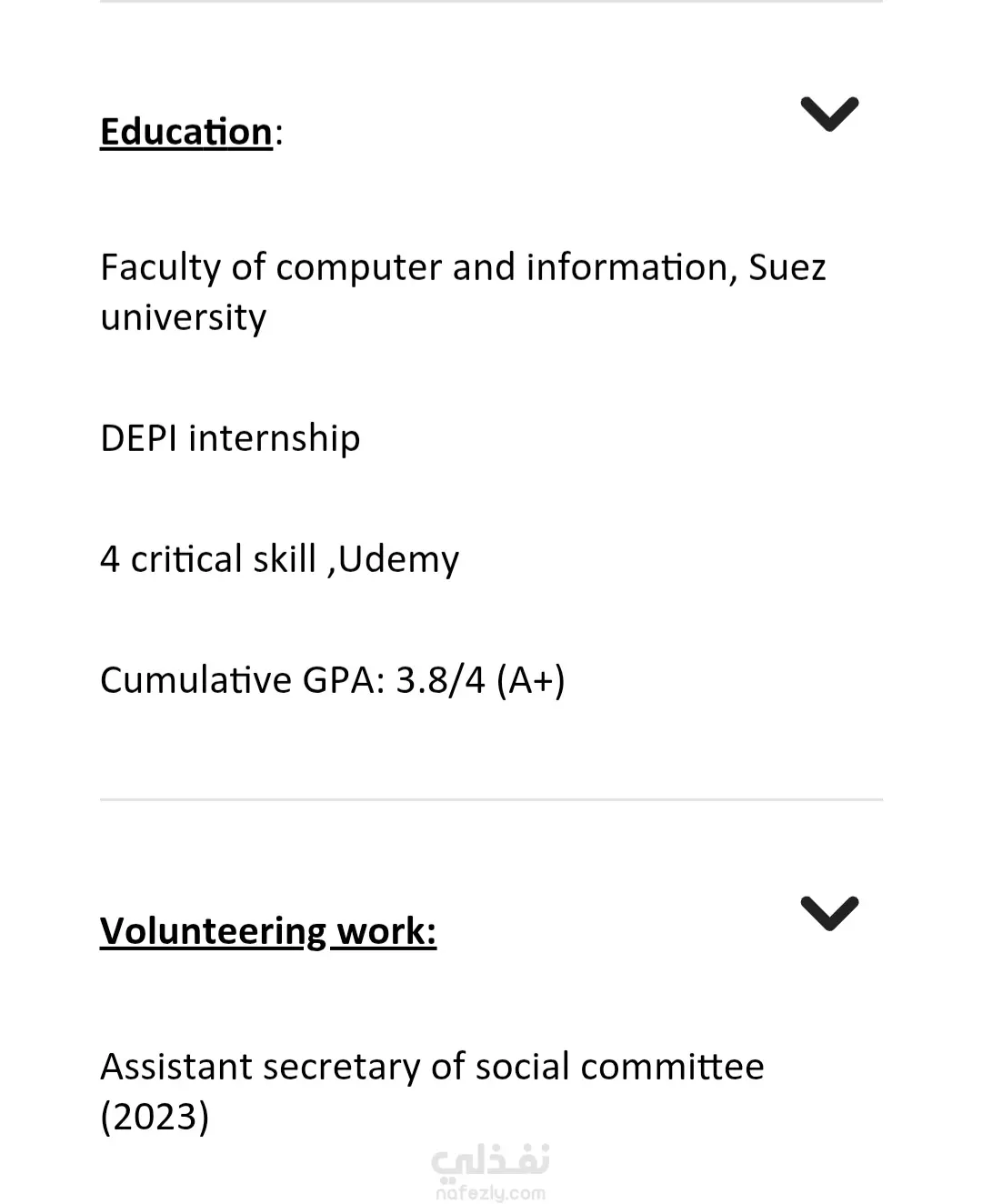Click the word 'Udemy'
This screenshot has height=1204, width=982.
(398, 559)
